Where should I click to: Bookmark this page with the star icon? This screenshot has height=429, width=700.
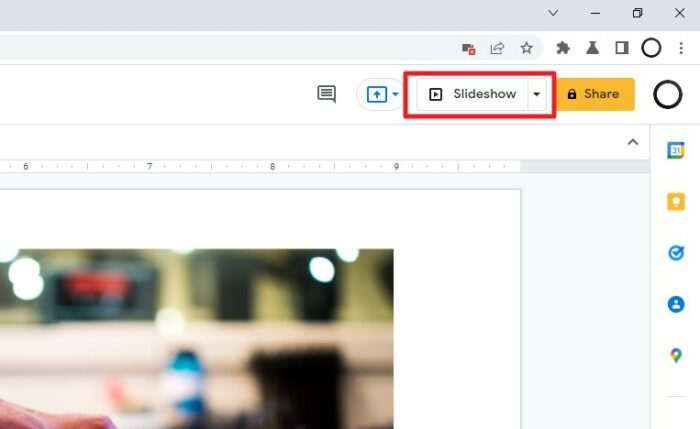pyautogui.click(x=526, y=48)
